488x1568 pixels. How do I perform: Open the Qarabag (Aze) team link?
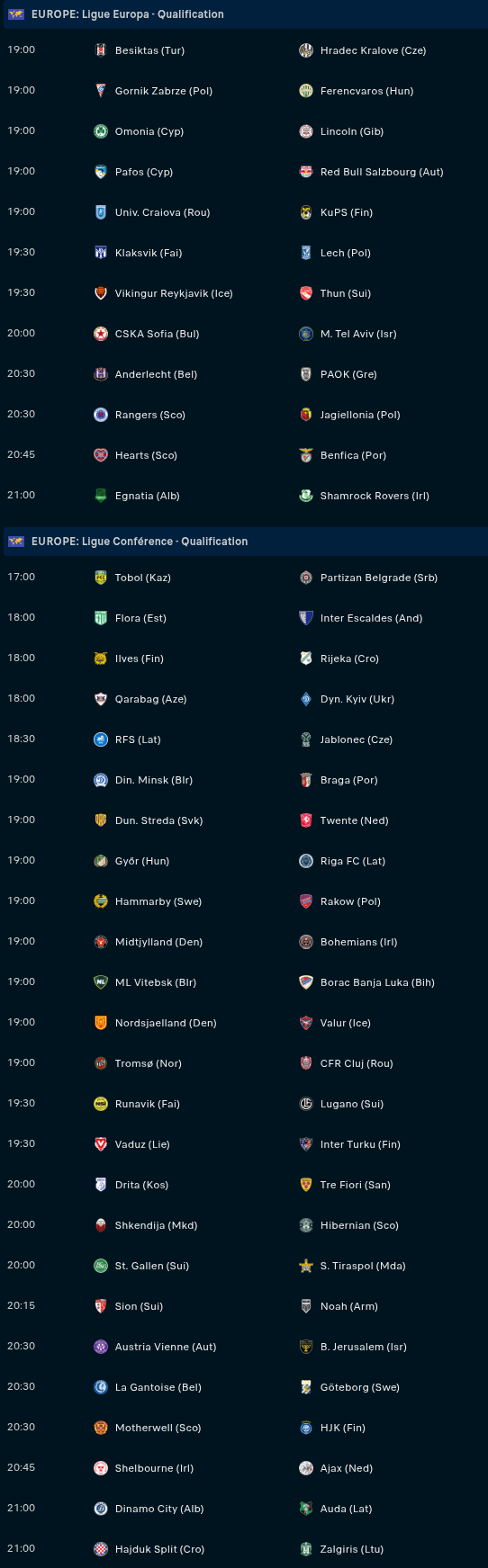(x=150, y=699)
